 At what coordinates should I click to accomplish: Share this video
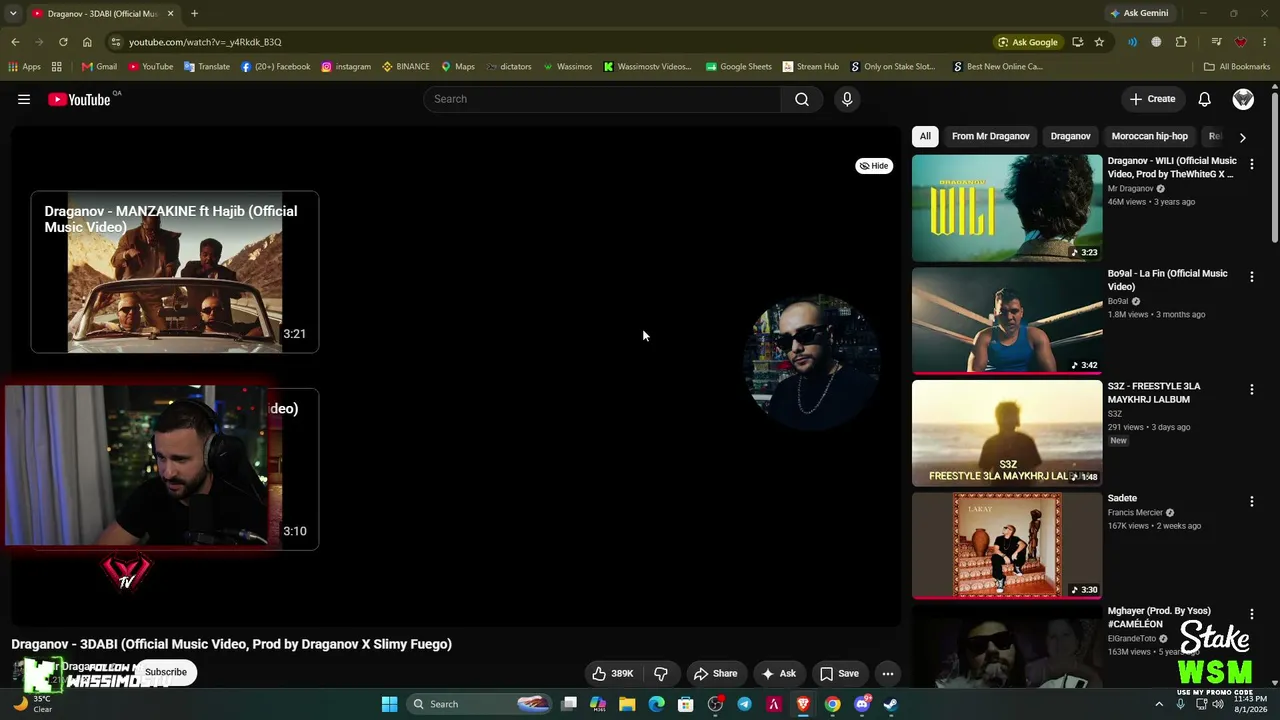pos(715,674)
